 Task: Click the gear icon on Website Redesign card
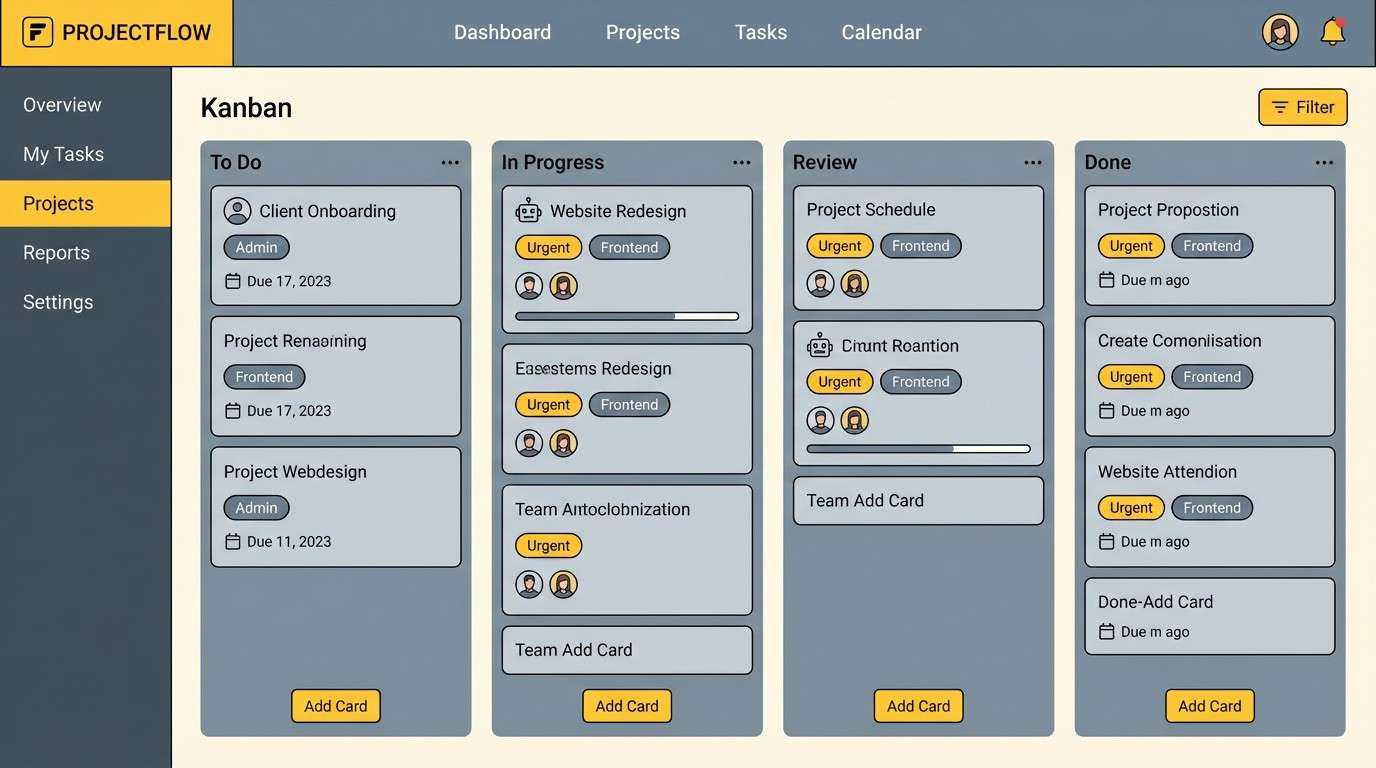(x=528, y=210)
